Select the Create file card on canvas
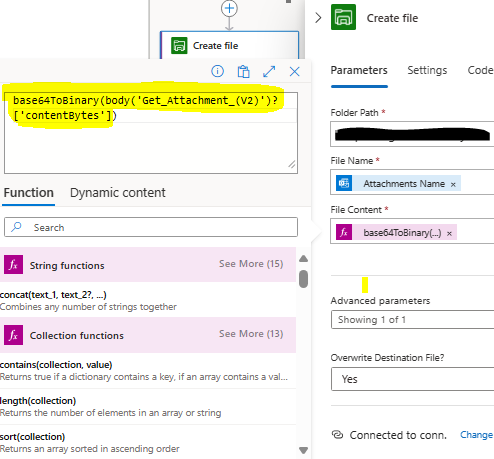Image resolution: width=494 pixels, height=459 pixels. [229, 45]
